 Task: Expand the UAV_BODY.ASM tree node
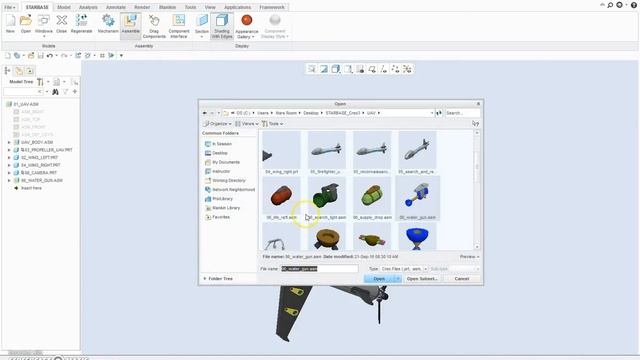tap(9, 142)
